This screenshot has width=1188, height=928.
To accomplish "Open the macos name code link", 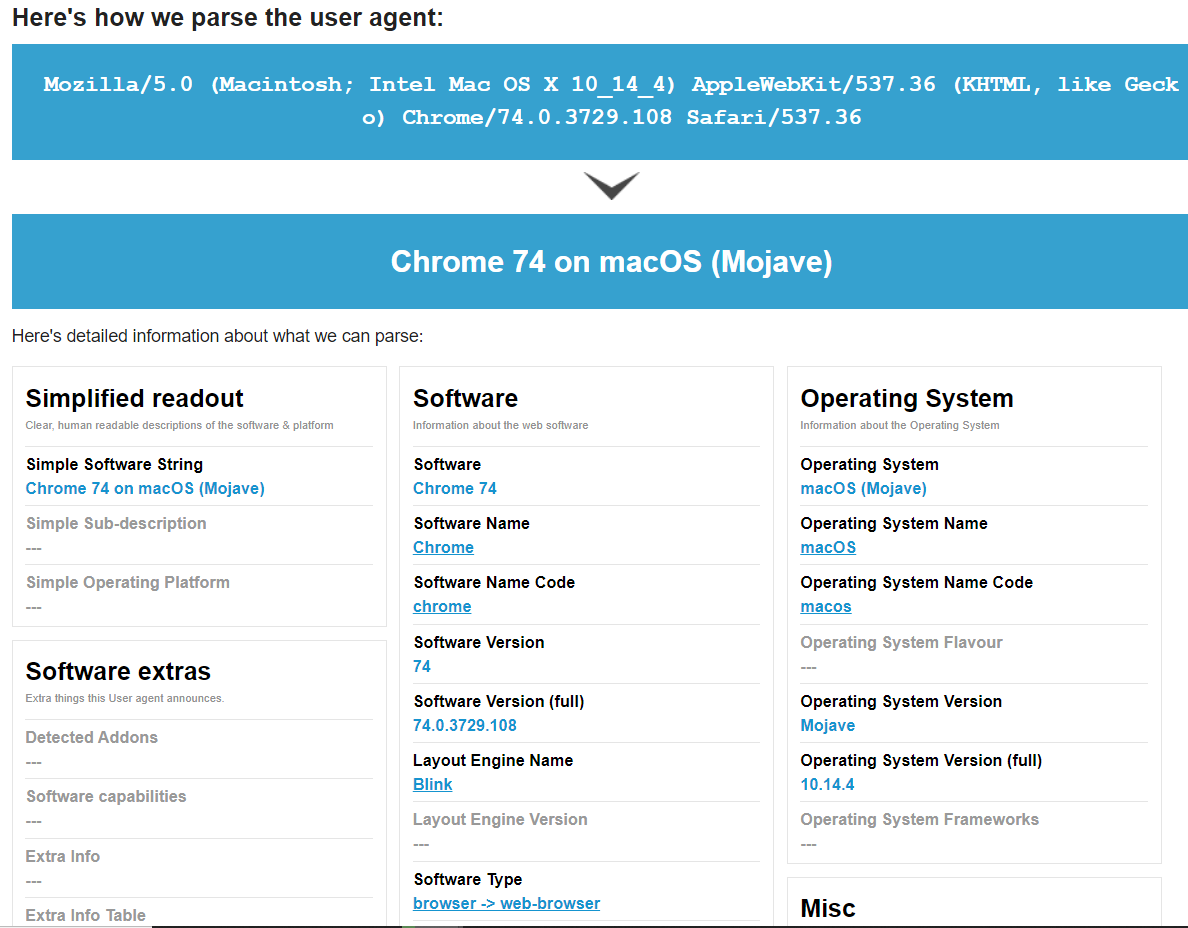I will pyautogui.click(x=826, y=606).
